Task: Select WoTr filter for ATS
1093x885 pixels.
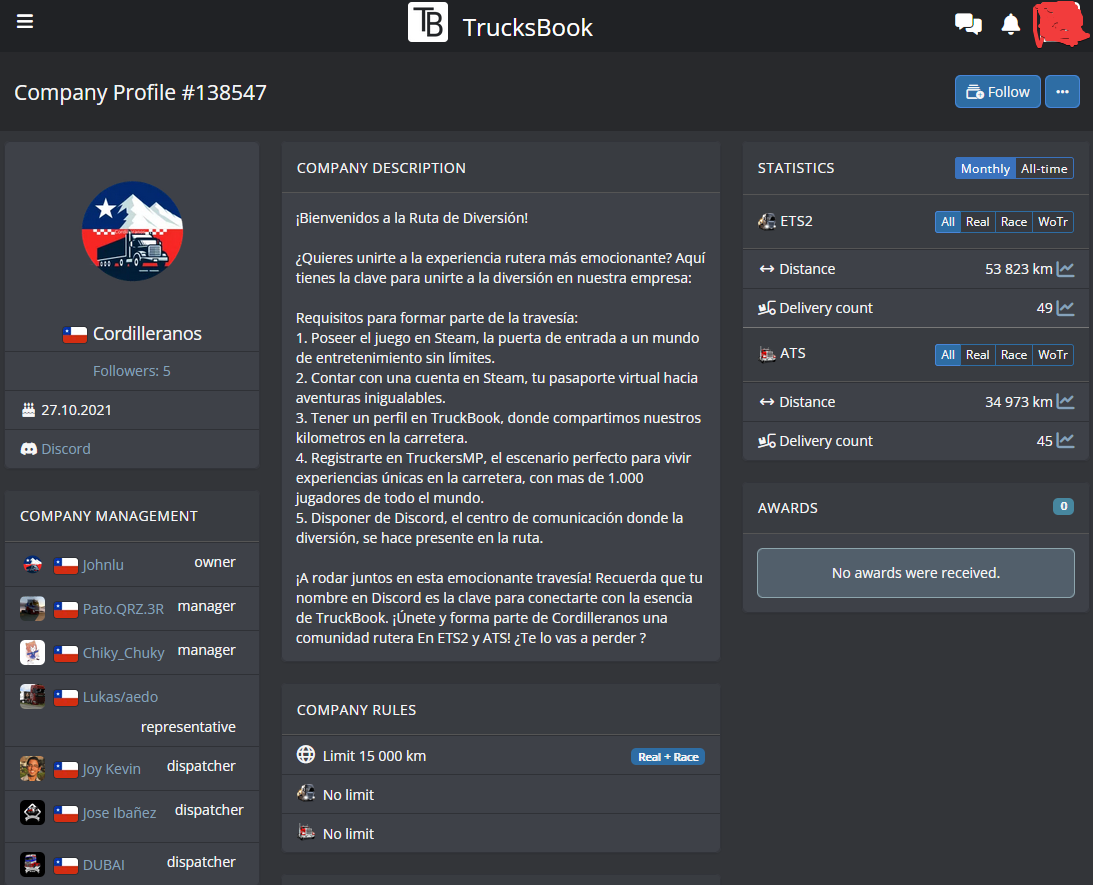Action: 1053,355
